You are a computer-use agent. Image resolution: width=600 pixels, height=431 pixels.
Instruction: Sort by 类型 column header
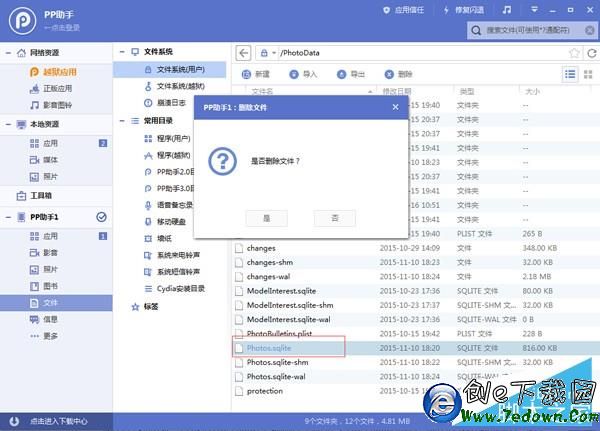point(466,91)
